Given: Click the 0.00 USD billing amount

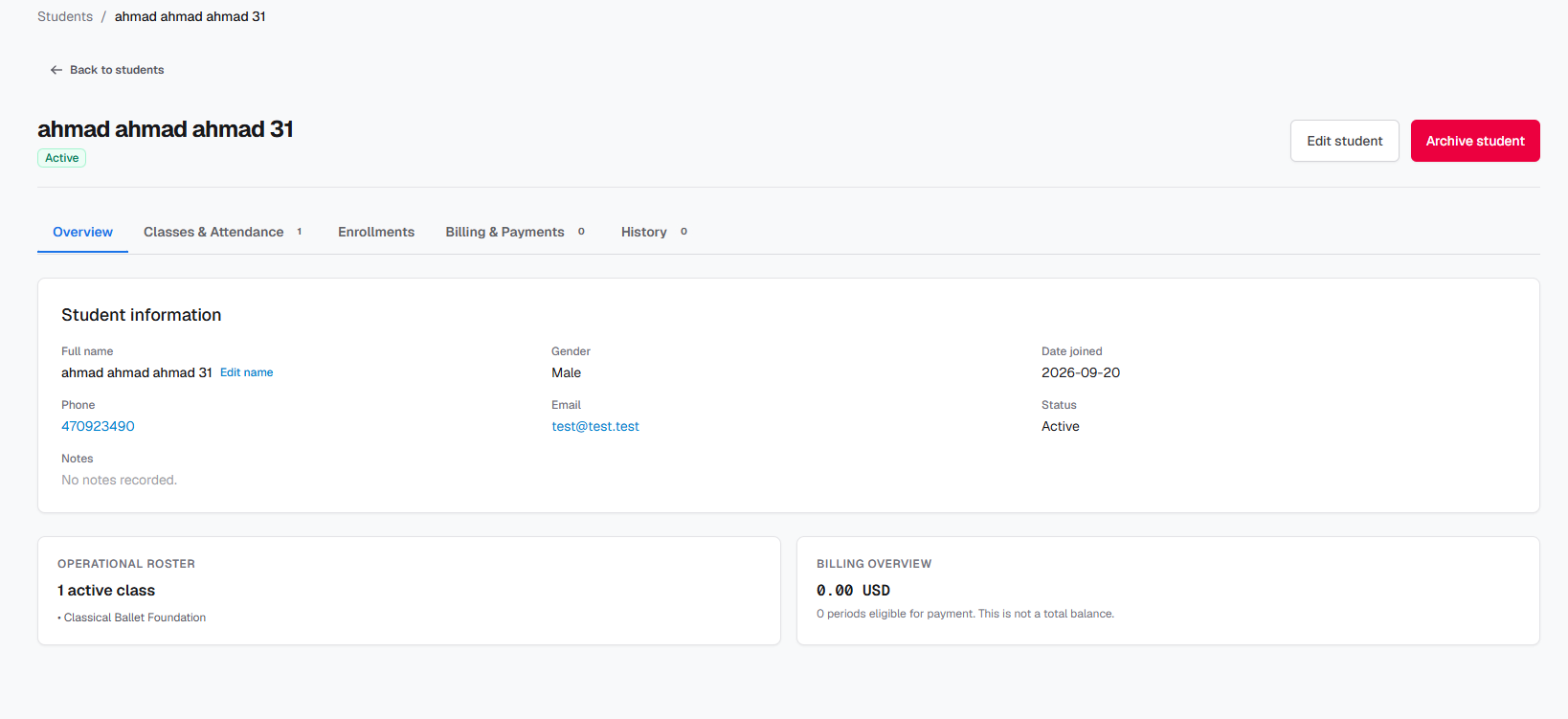Looking at the screenshot, I should (x=853, y=591).
